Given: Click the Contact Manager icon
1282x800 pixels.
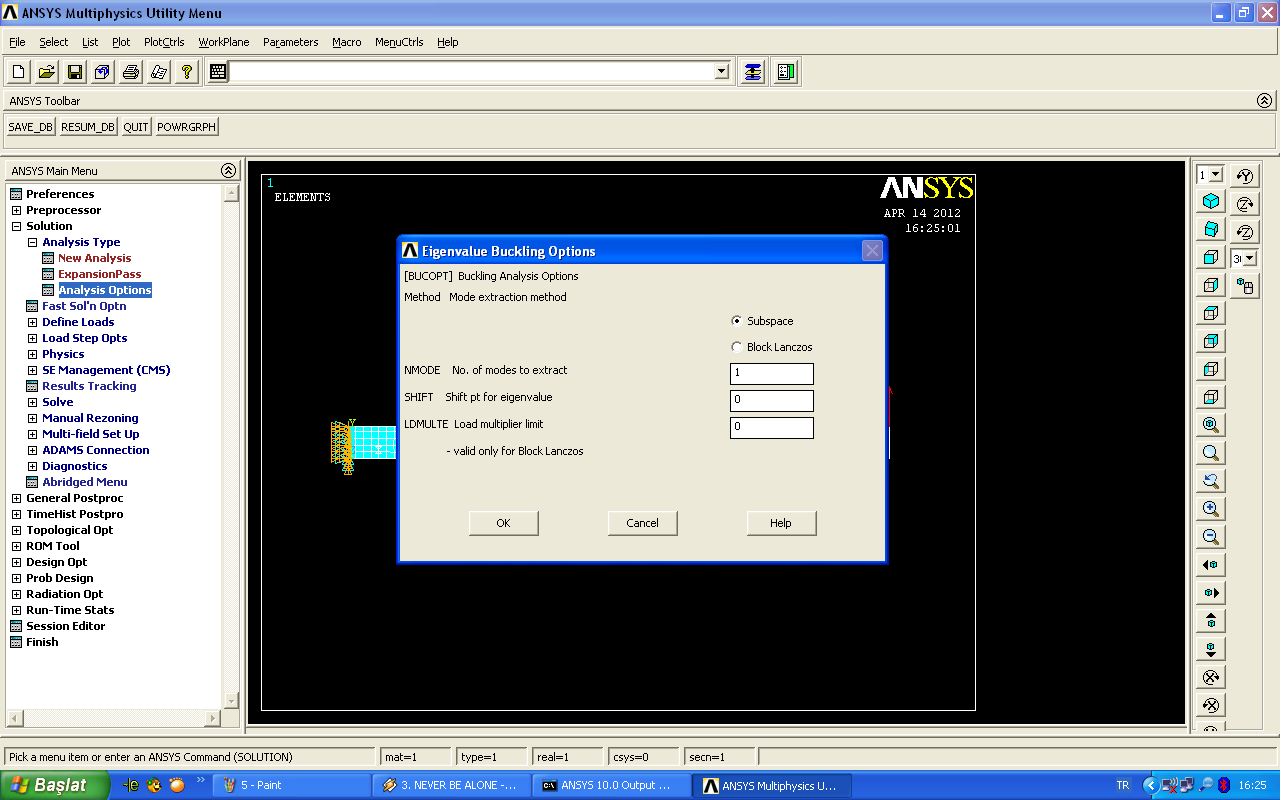Looking at the screenshot, I should pyautogui.click(x=786, y=72).
